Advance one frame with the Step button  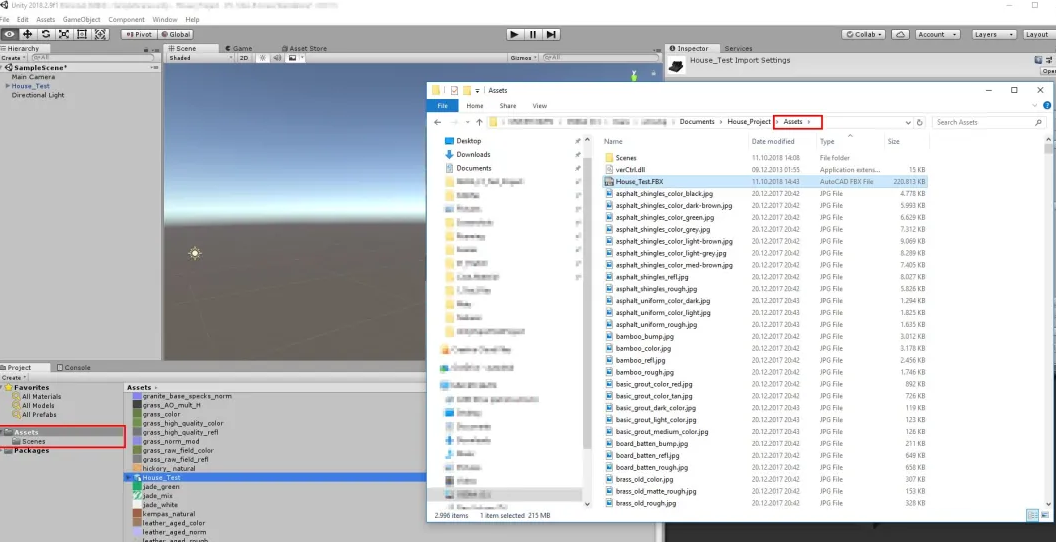(551, 34)
